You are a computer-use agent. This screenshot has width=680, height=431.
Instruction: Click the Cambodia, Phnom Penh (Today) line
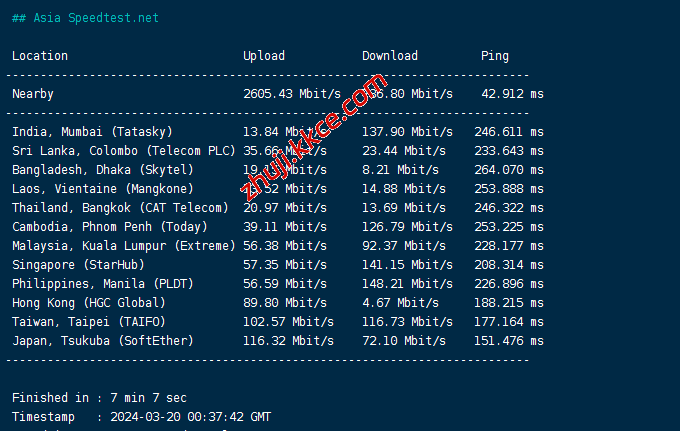point(110,227)
